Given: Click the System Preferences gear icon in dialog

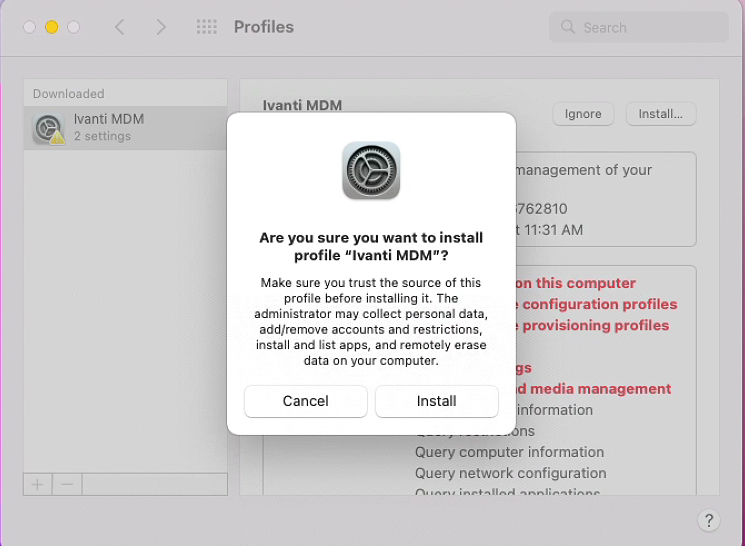Looking at the screenshot, I should pos(371,170).
